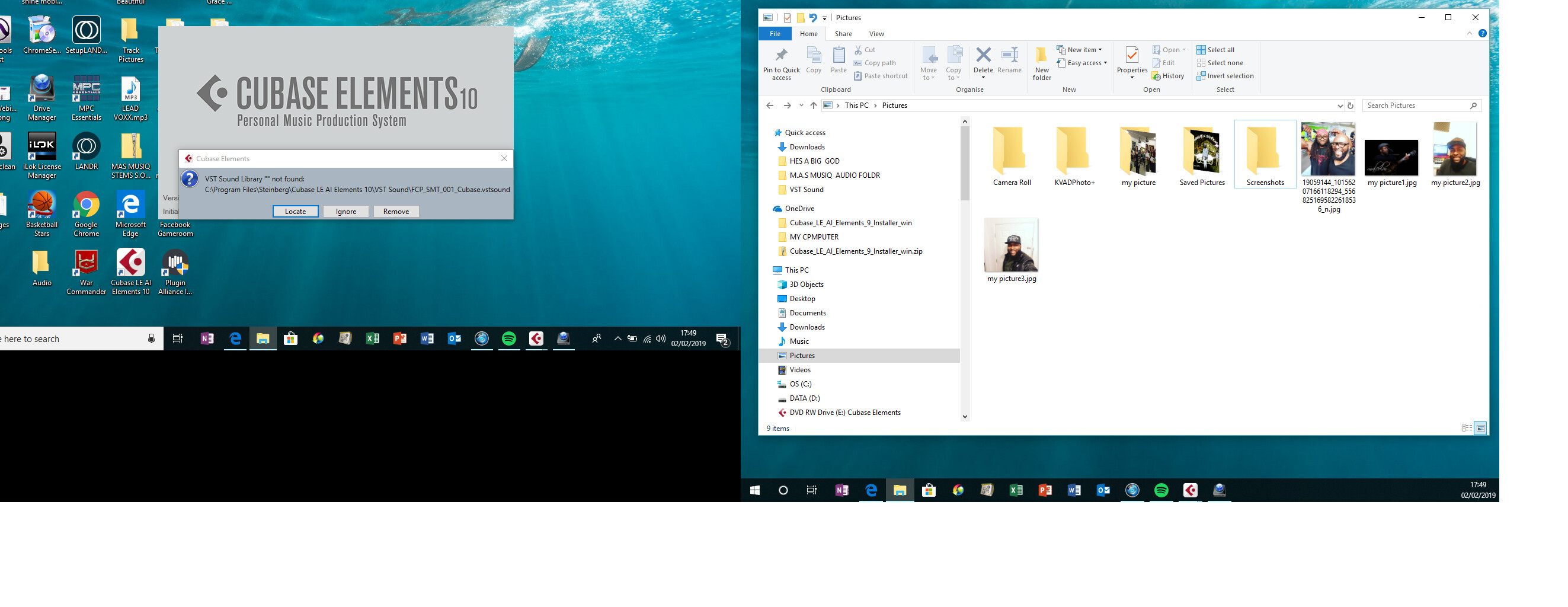Image resolution: width=1568 pixels, height=607 pixels.
Task: Click the Windows Start button
Action: (x=755, y=490)
